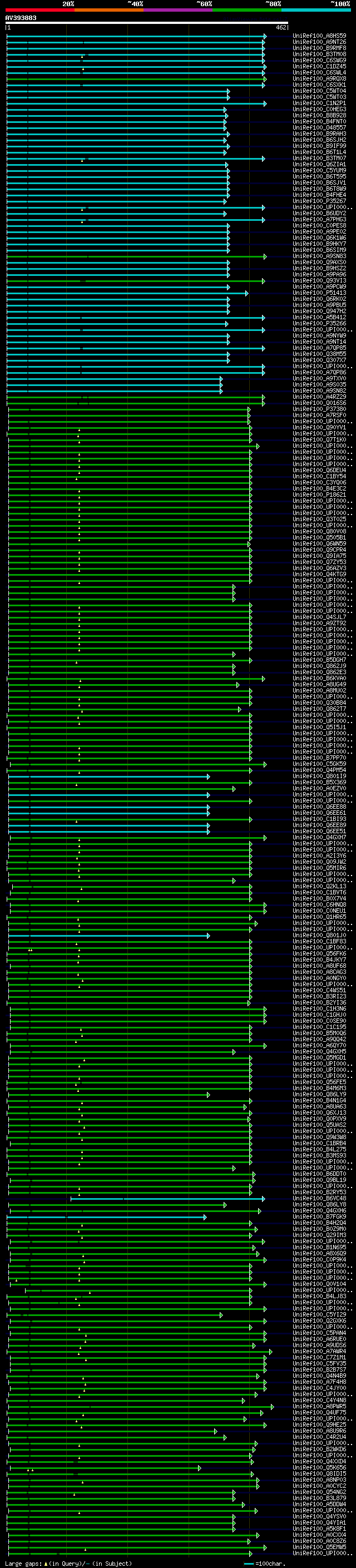Select the query name AV393883
The image size is (356, 1568).
coord(21,18)
